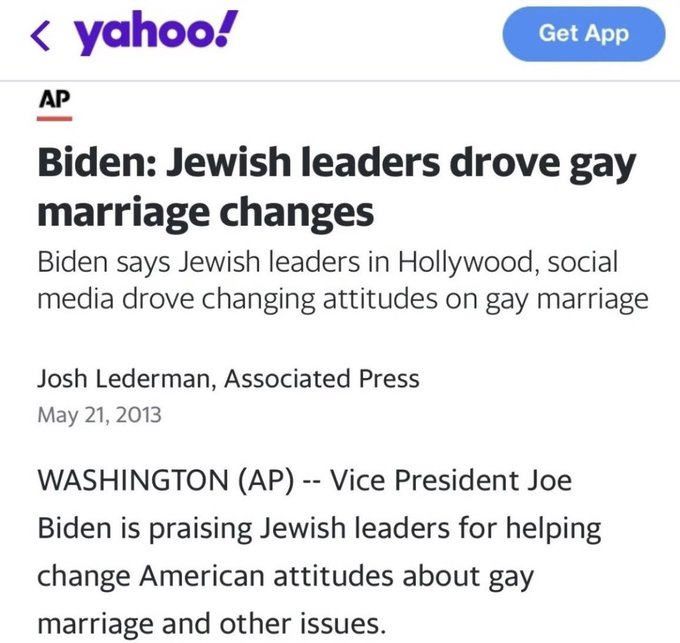Tap the blue Get App button
This screenshot has height=643, width=680.
coord(583,34)
